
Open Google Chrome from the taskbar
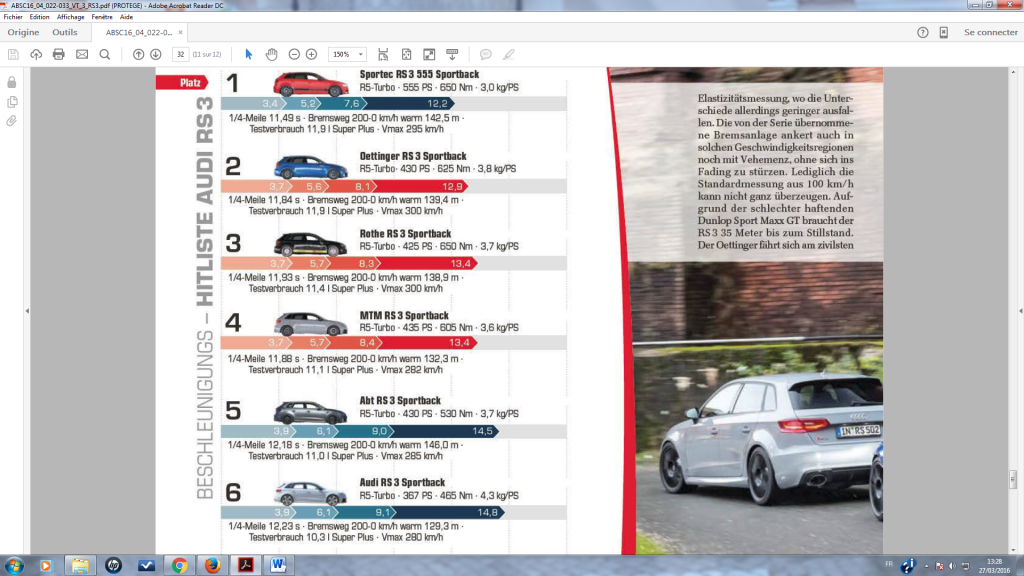[179, 565]
